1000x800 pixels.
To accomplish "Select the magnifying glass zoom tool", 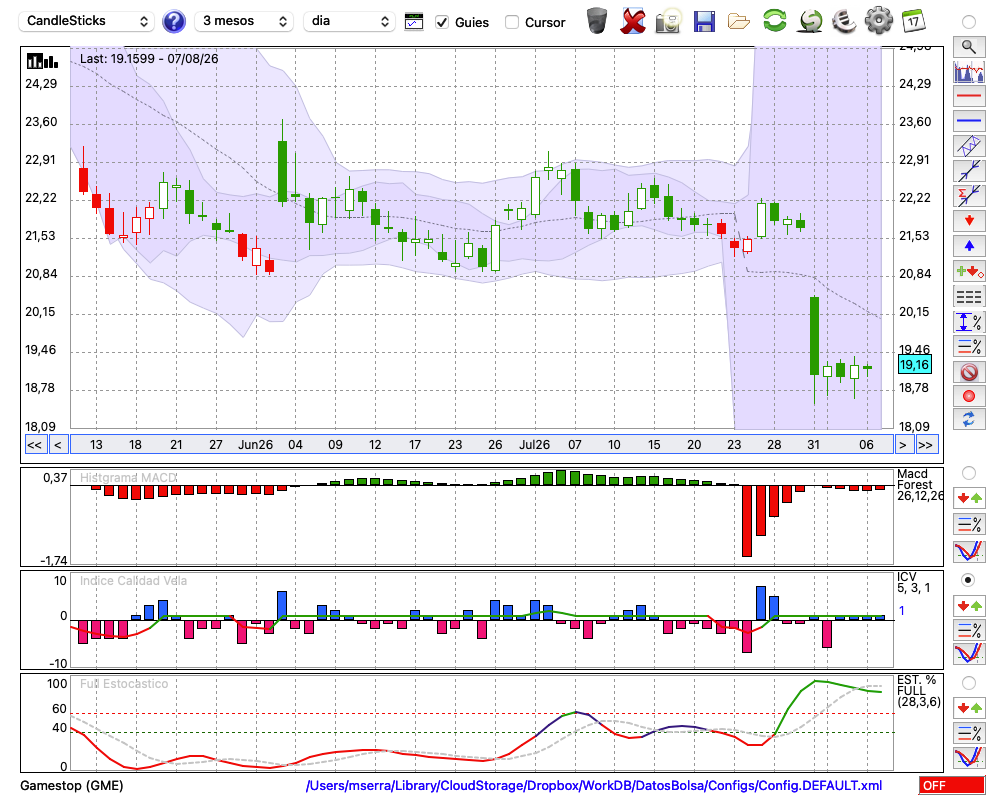I will tap(969, 47).
